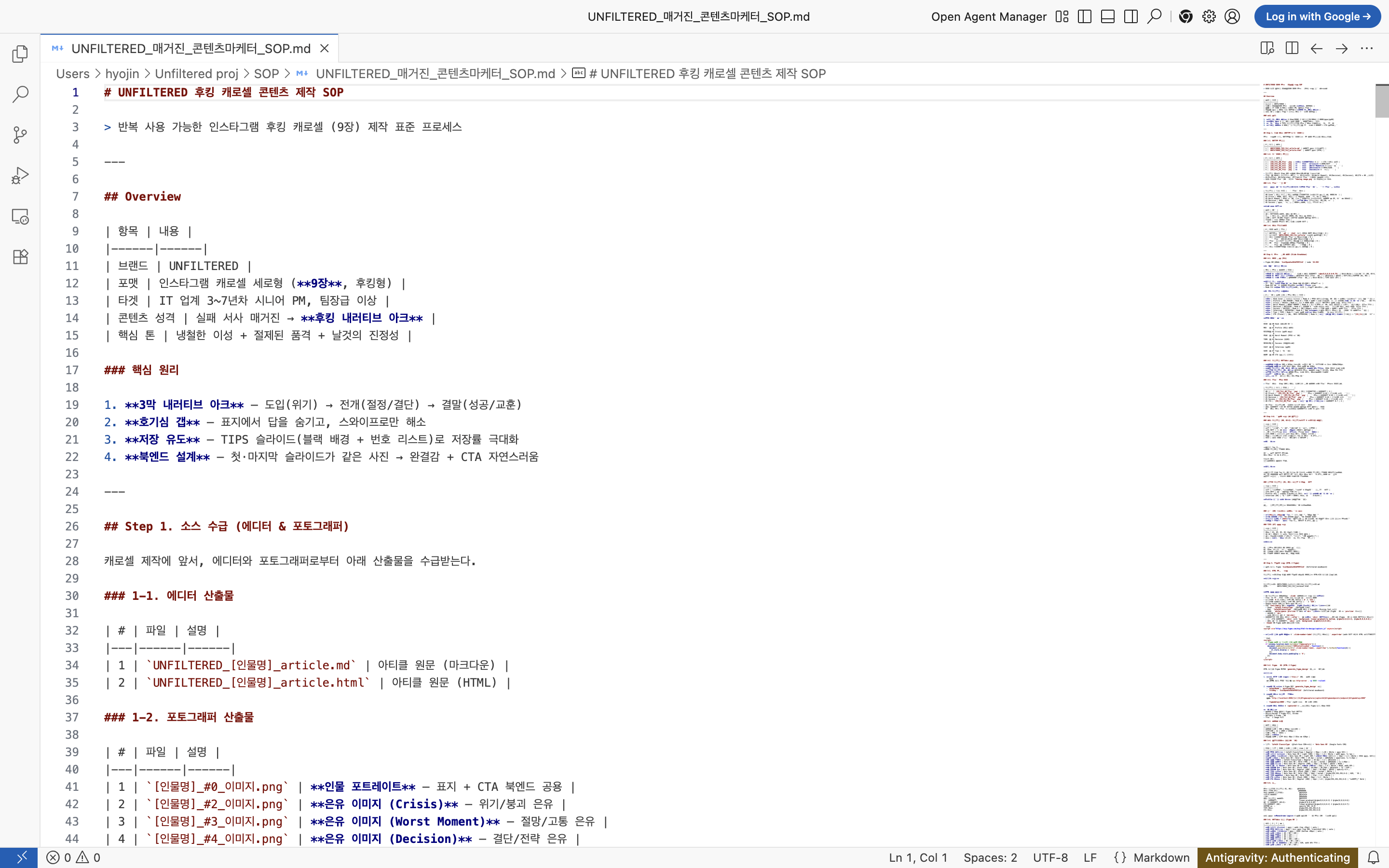1389x868 pixels.
Task: Open the Extensions view
Action: [20, 257]
